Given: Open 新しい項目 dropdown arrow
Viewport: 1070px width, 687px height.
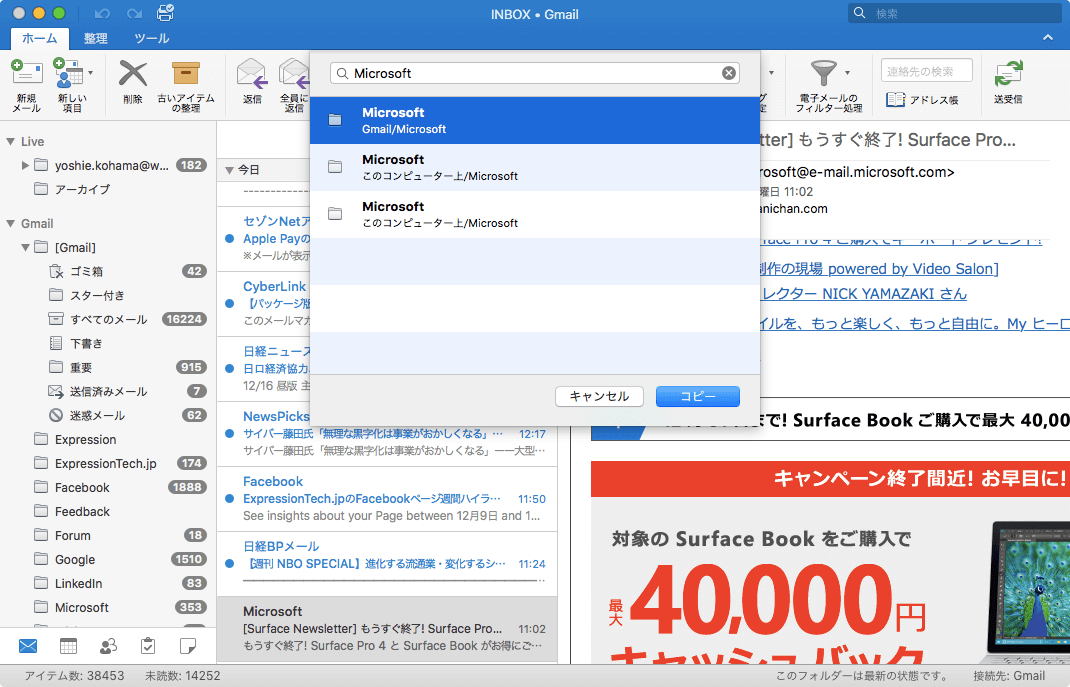Looking at the screenshot, I should point(90,72).
